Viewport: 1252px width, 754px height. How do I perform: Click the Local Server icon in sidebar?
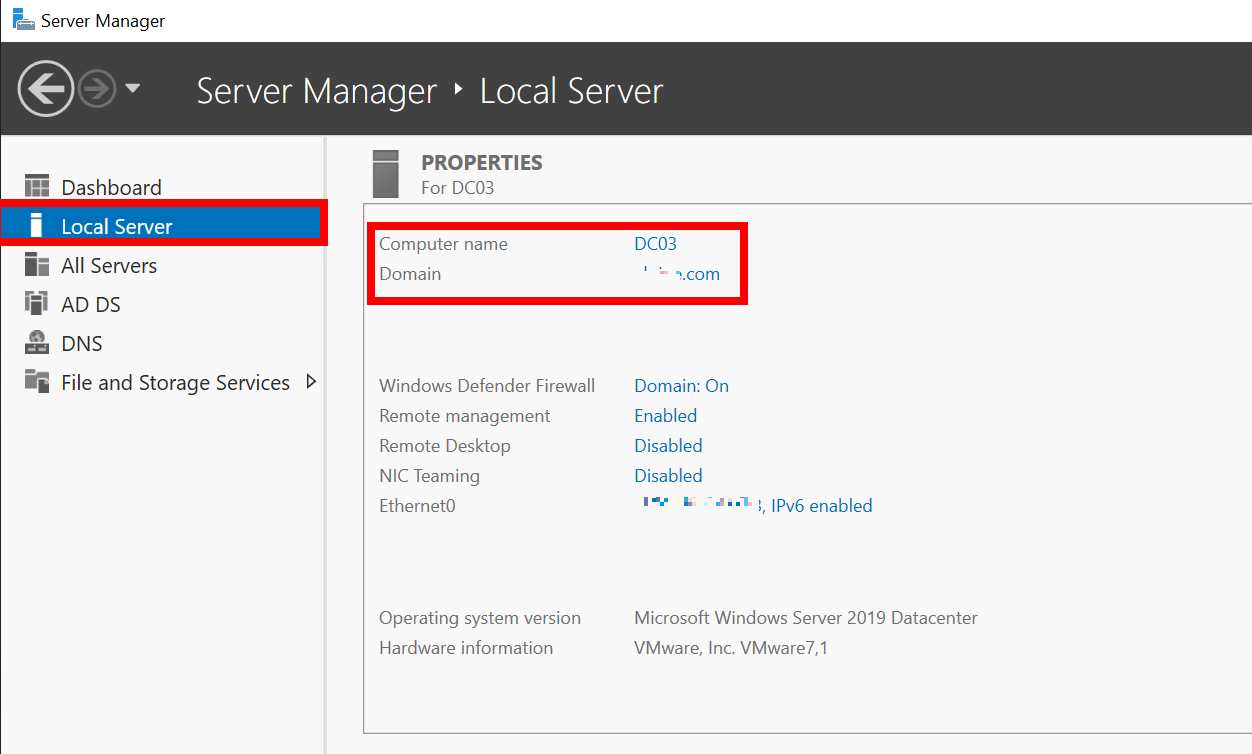pyautogui.click(x=37, y=225)
